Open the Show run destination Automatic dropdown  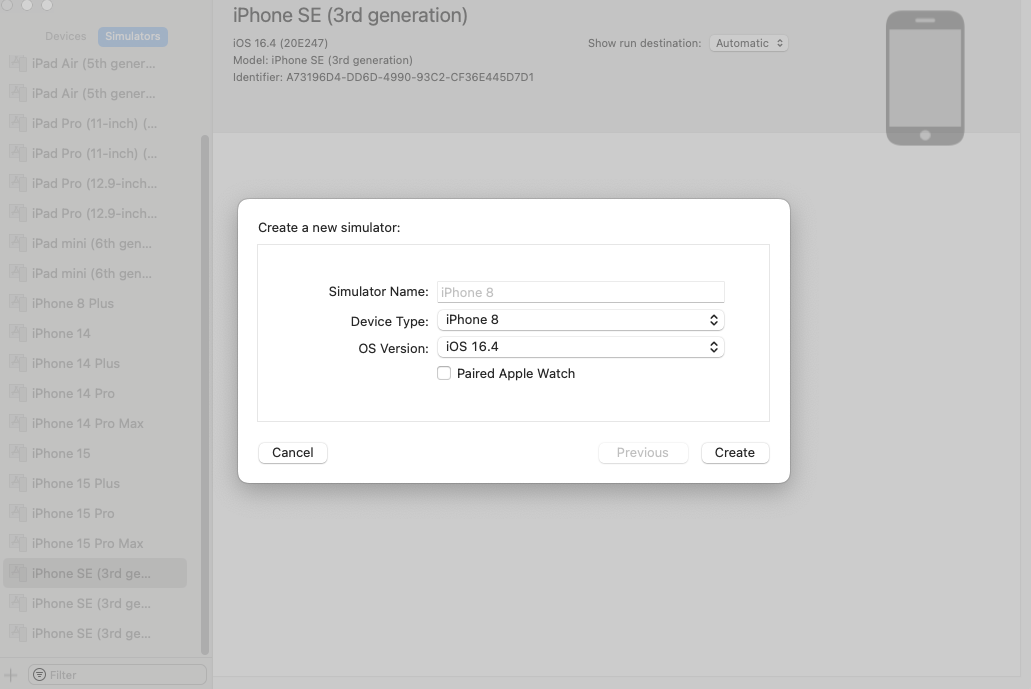(748, 43)
